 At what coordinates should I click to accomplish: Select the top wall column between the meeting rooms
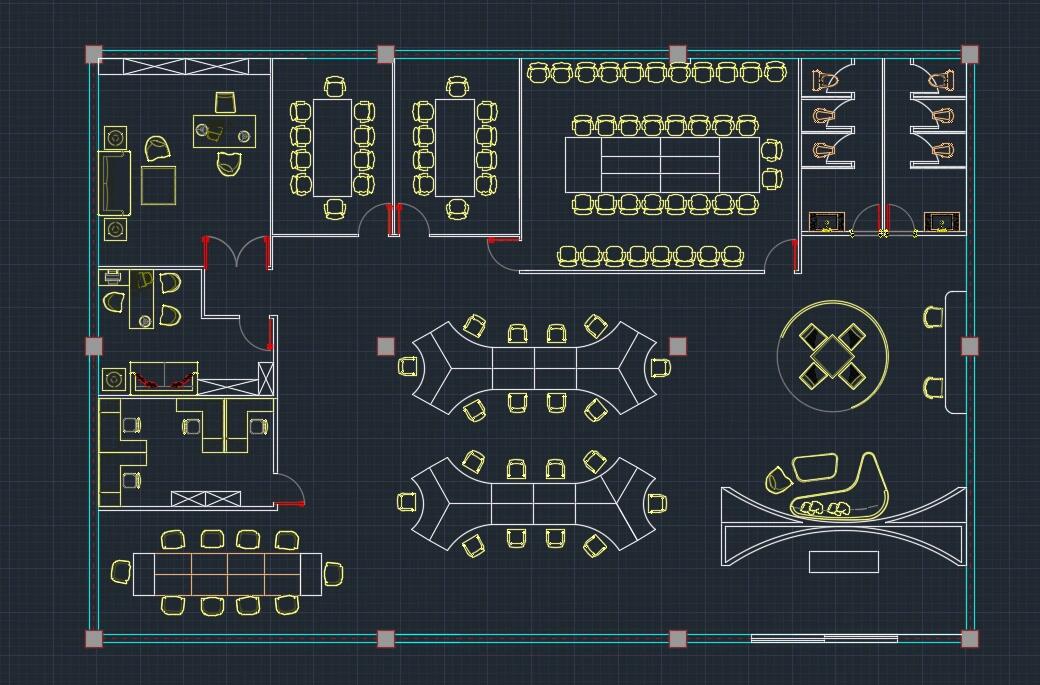(x=385, y=54)
